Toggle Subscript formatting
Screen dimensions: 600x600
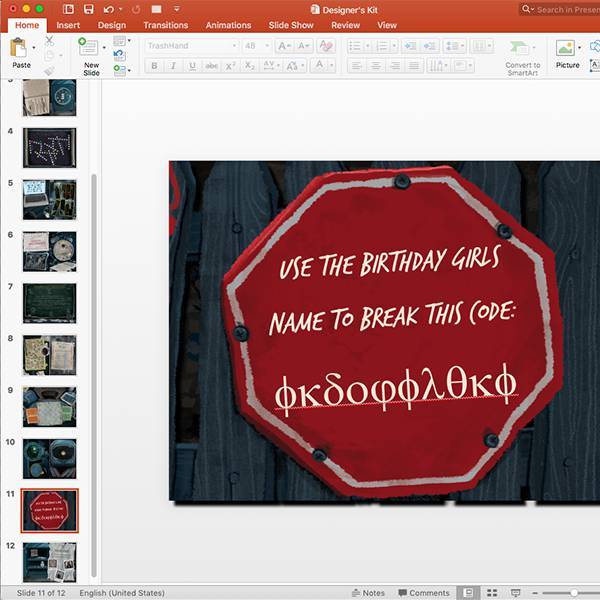click(x=249, y=66)
